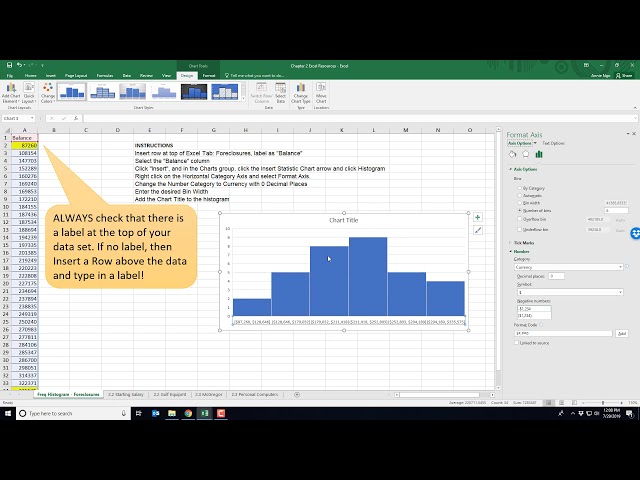Open the Name Box dropdown arrow
This screenshot has height=480, width=640.
pos(32,118)
